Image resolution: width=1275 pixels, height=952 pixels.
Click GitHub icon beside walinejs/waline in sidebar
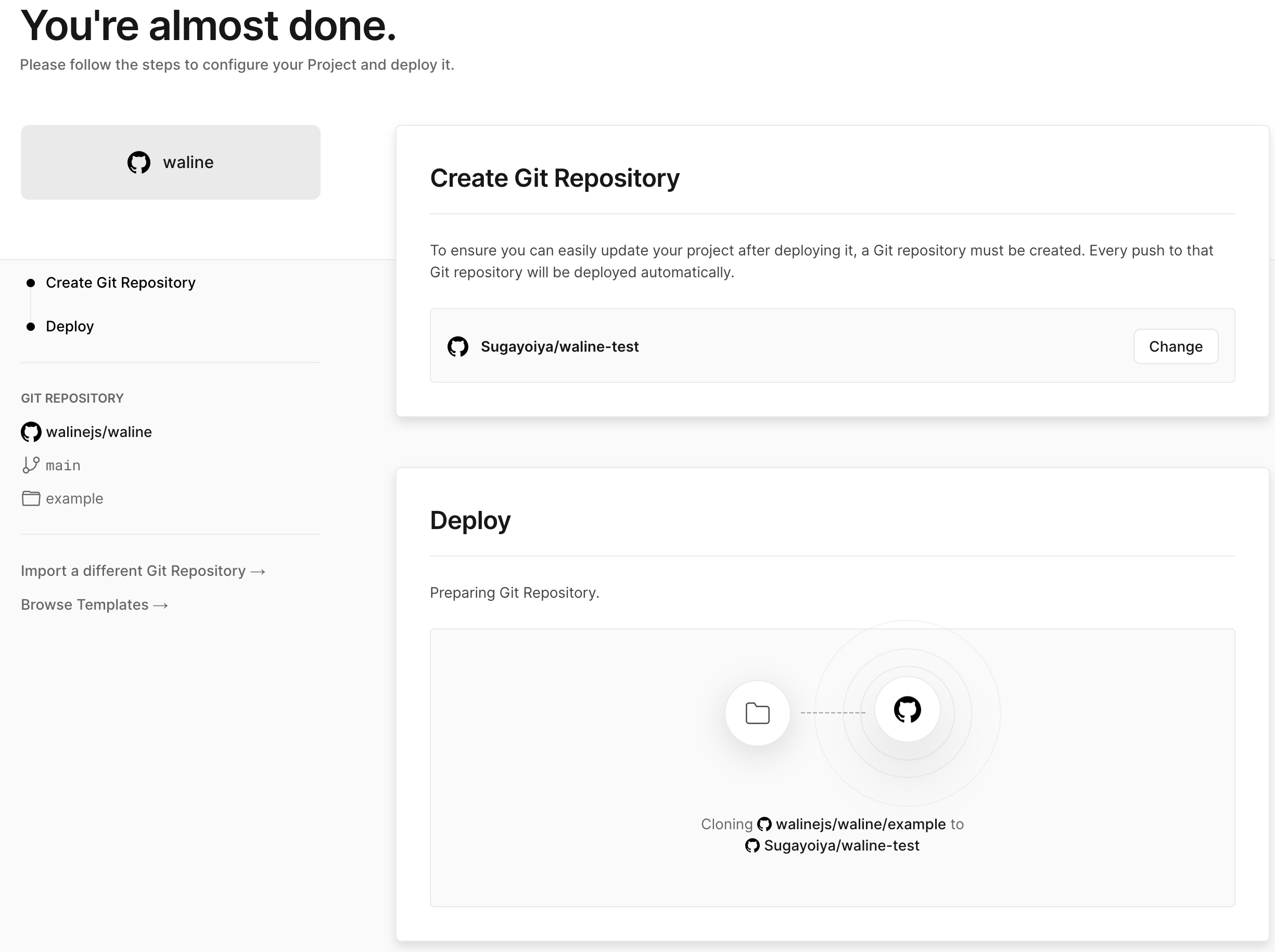[x=31, y=432]
